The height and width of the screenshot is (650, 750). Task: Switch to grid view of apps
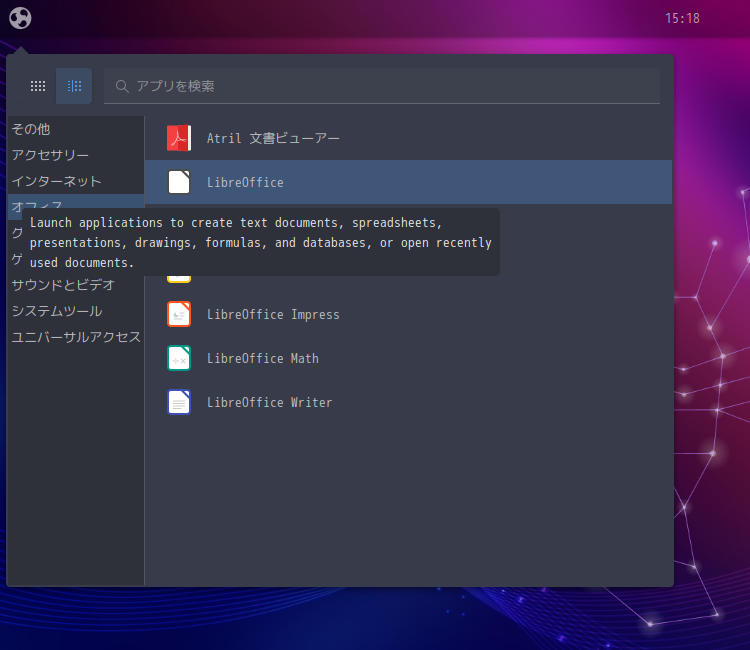38,86
